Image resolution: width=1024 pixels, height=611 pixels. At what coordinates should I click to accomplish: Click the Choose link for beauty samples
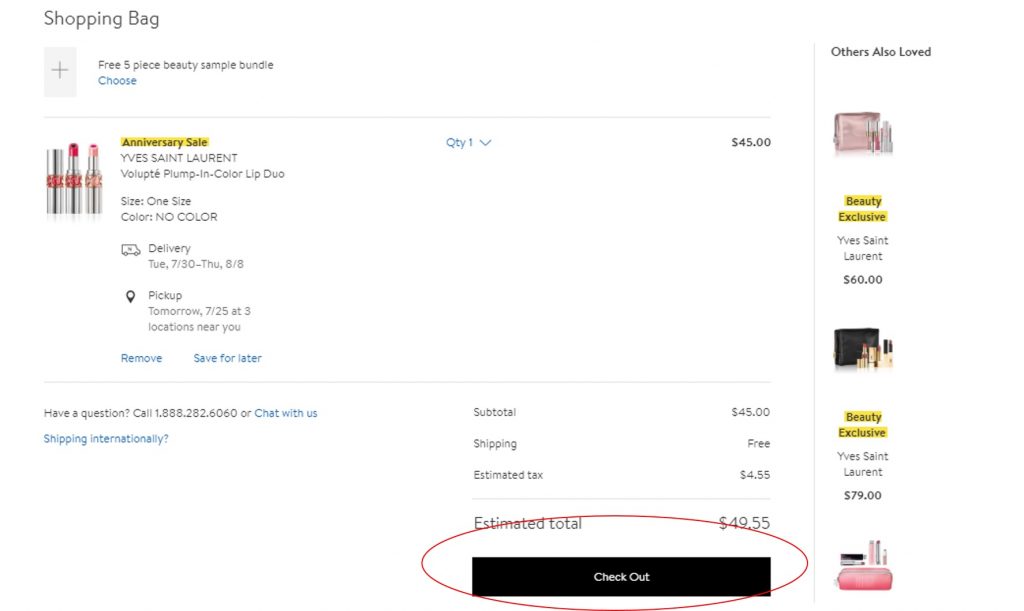117,81
